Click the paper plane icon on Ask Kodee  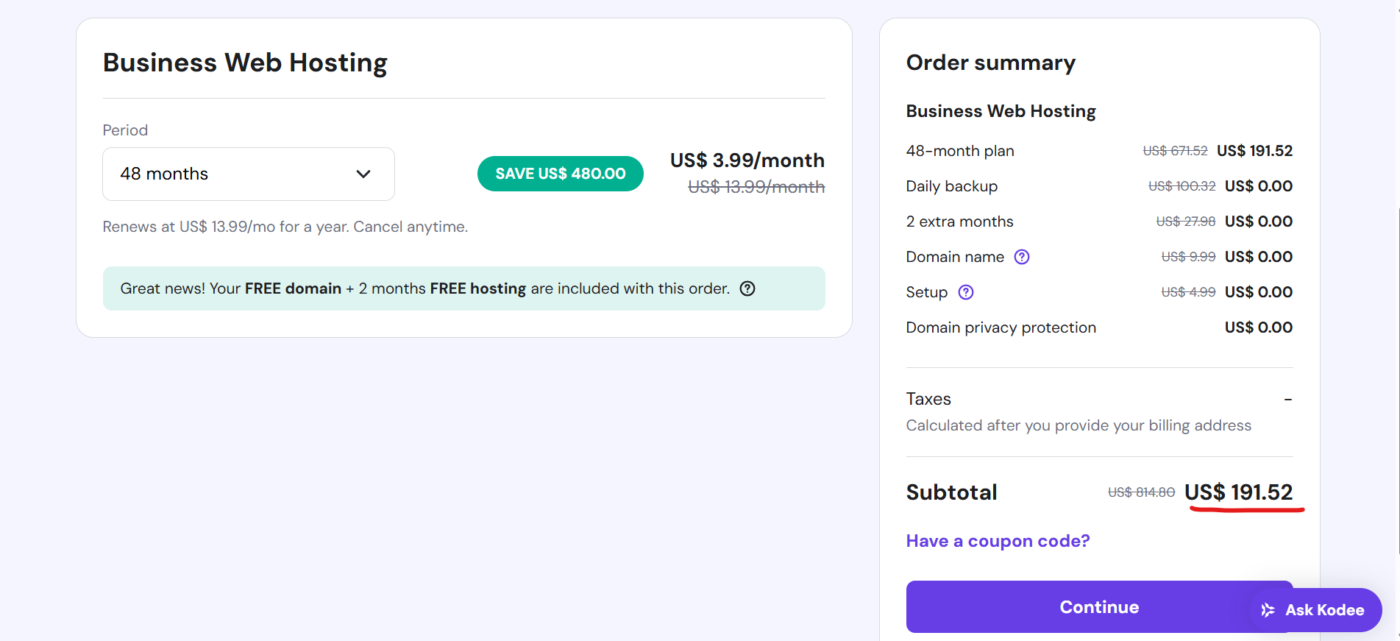1266,609
